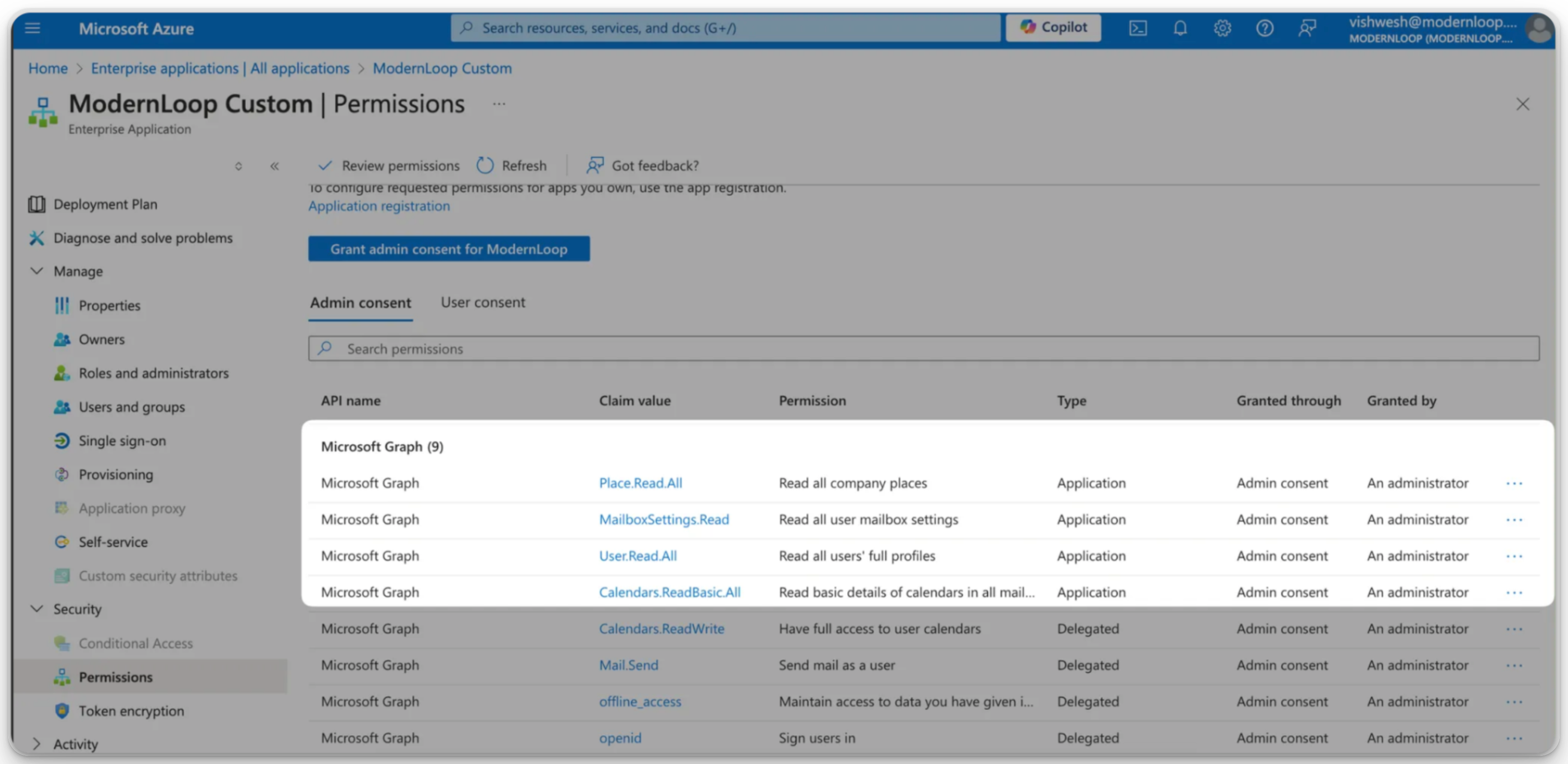This screenshot has height=764, width=1568.
Task: Collapse the sidebar with the double chevron
Action: [274, 166]
